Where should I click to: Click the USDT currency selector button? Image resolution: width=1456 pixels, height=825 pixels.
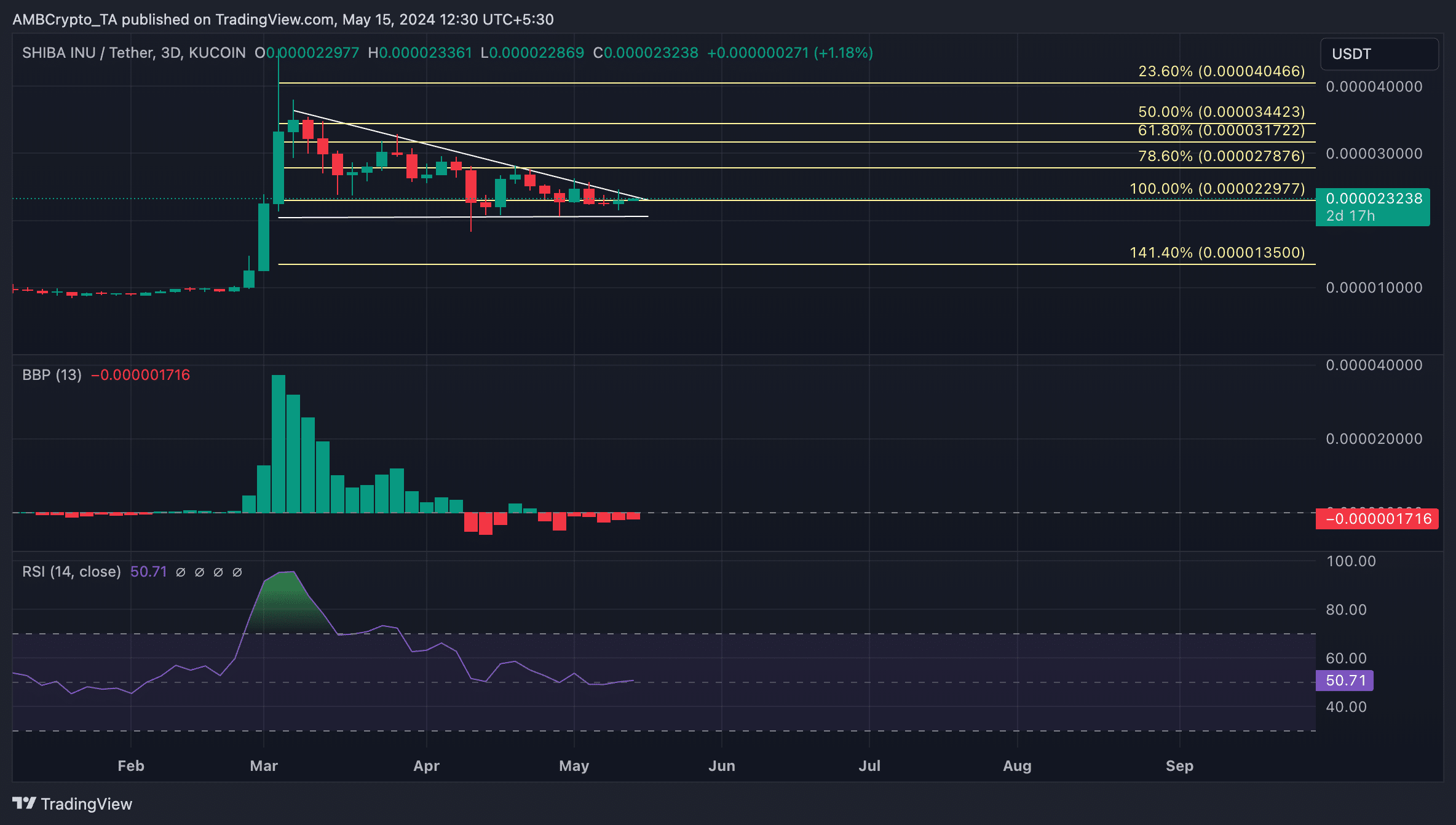click(x=1379, y=54)
